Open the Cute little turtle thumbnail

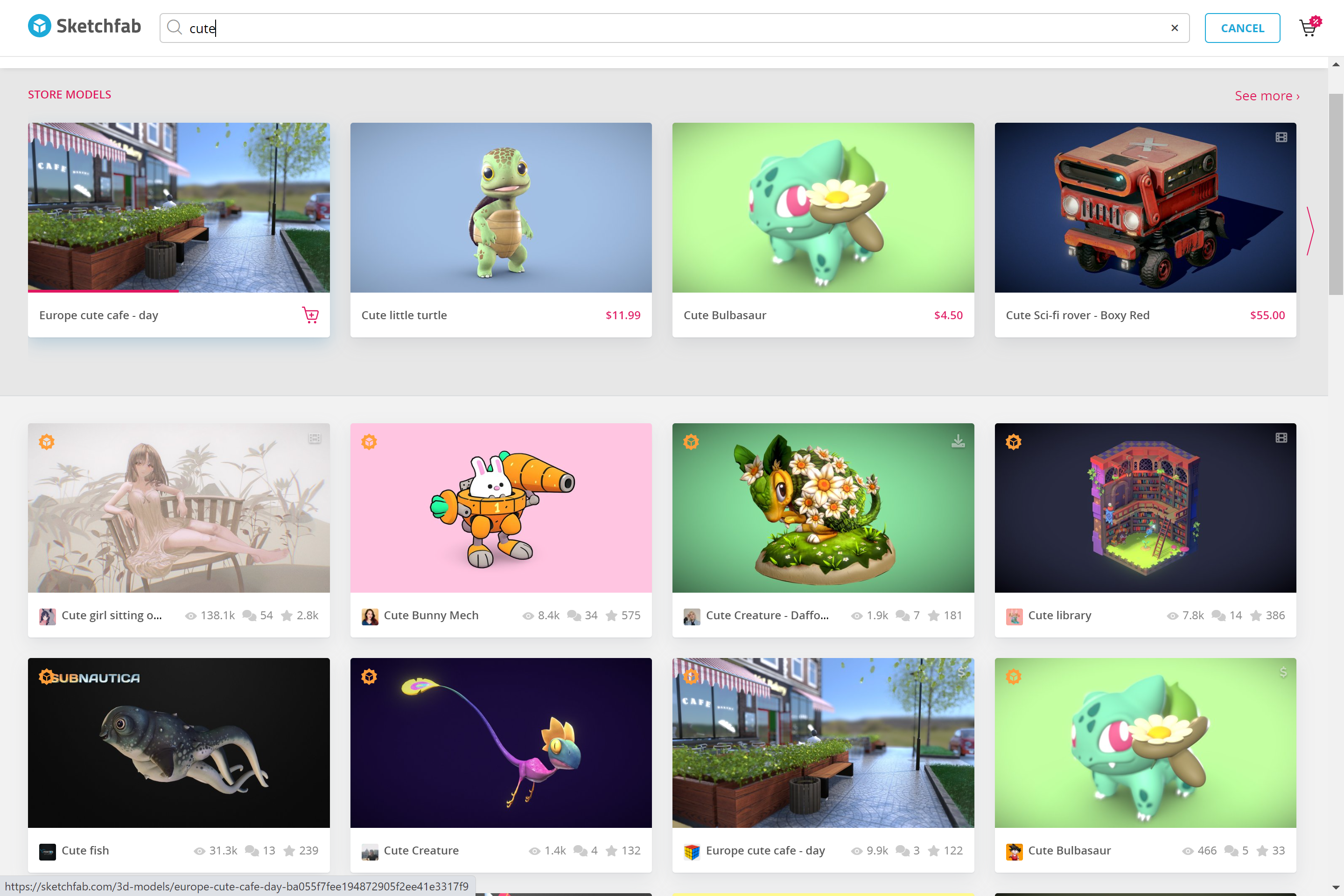[x=501, y=207]
